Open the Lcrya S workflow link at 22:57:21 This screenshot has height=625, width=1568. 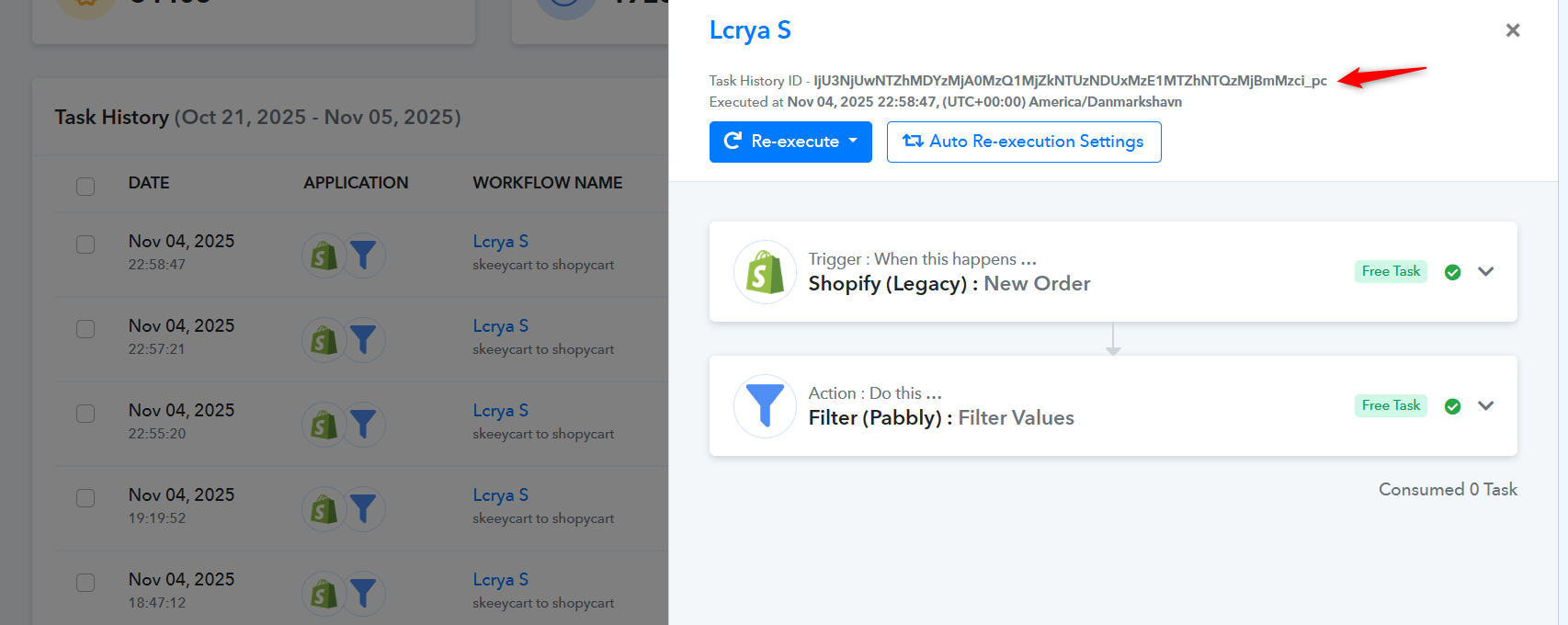[x=500, y=326]
